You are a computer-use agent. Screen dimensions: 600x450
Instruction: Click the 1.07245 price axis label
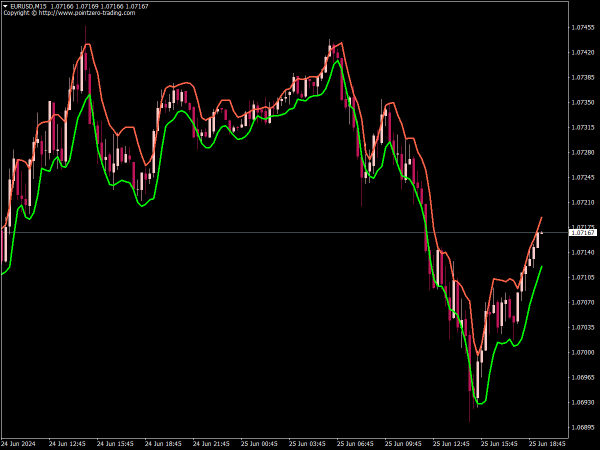(583, 178)
